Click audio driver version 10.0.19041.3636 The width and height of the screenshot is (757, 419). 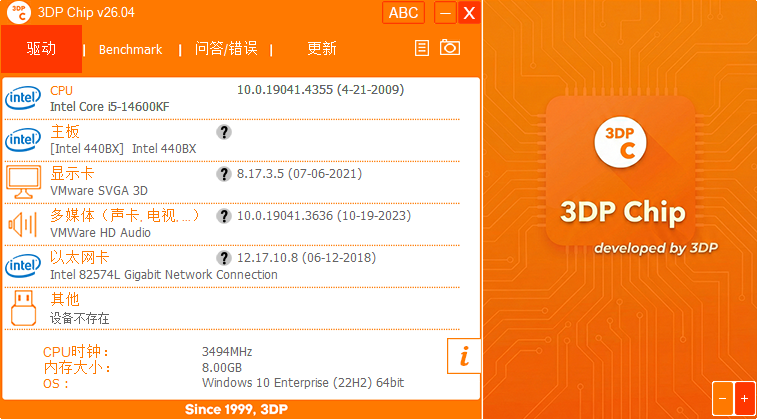324,216
